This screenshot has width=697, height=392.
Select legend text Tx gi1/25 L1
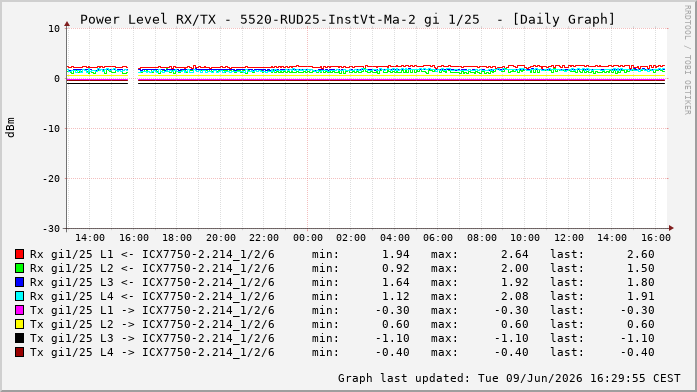click(x=72, y=311)
